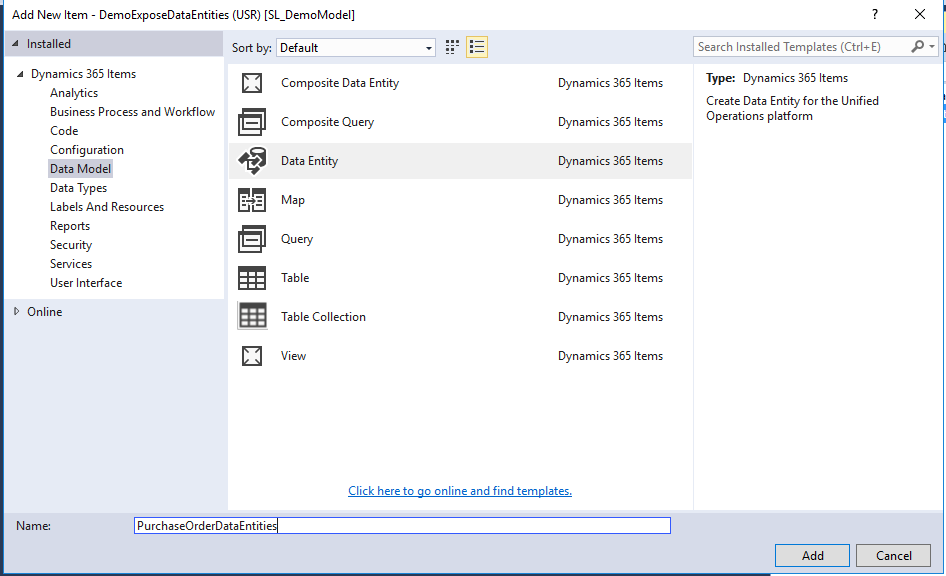Select the Table template icon
The height and width of the screenshot is (576, 946).
pyautogui.click(x=252, y=278)
